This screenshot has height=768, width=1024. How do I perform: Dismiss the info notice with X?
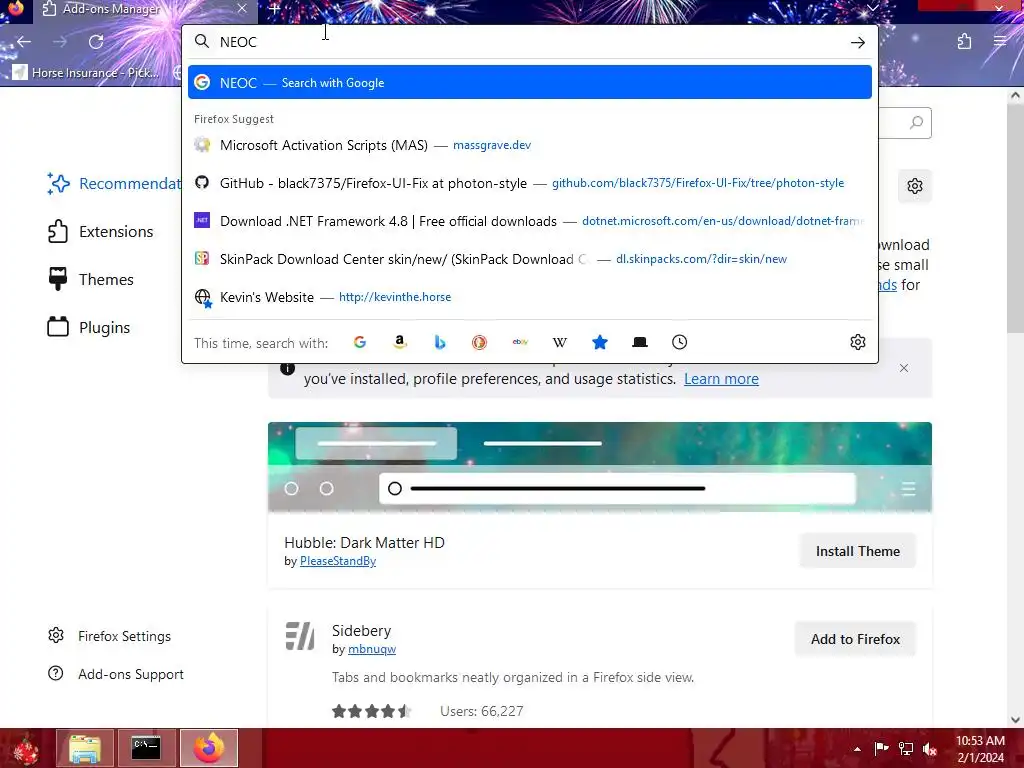904,368
